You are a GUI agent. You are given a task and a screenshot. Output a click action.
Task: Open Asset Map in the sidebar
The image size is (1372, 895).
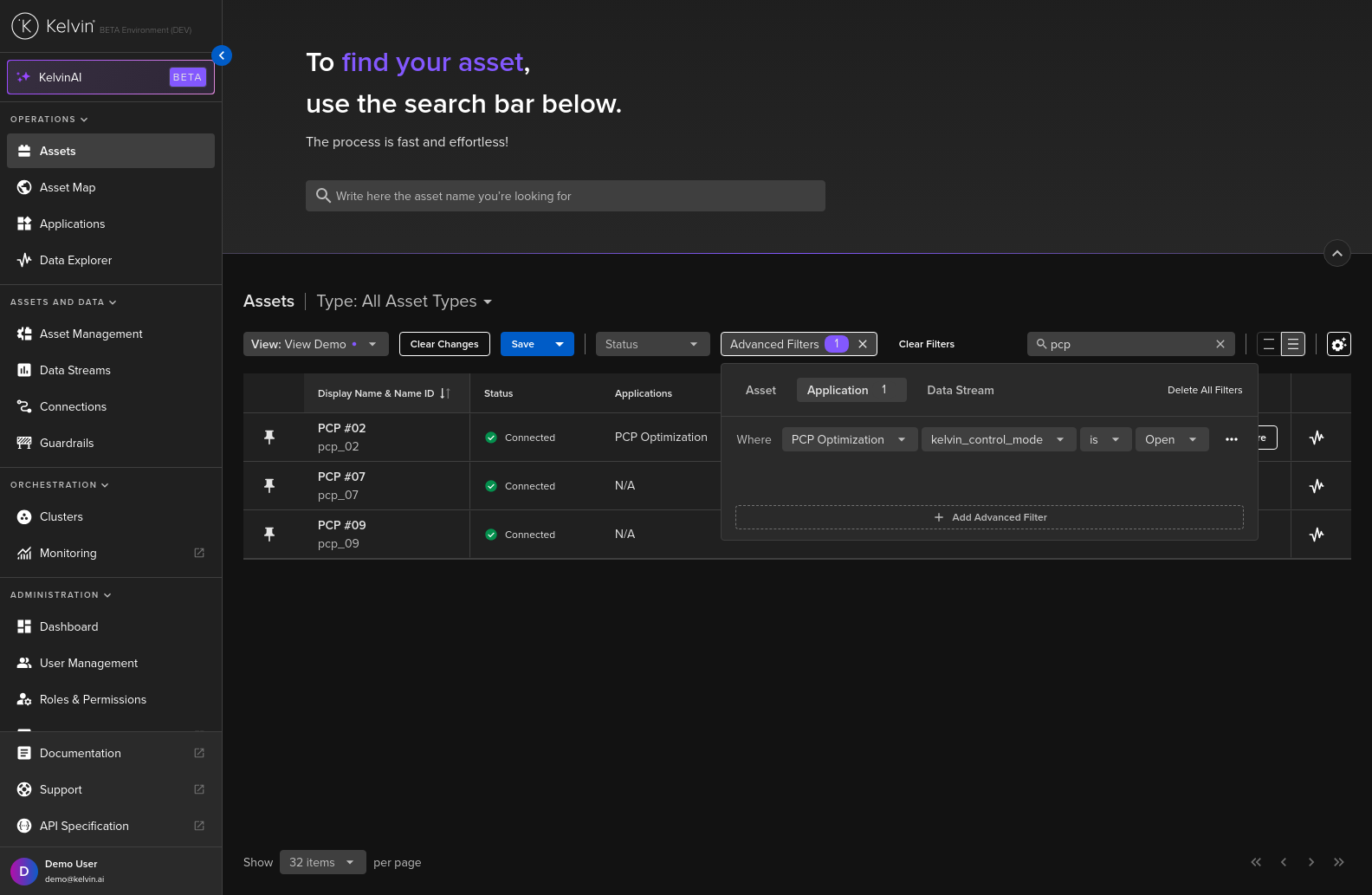coord(68,187)
